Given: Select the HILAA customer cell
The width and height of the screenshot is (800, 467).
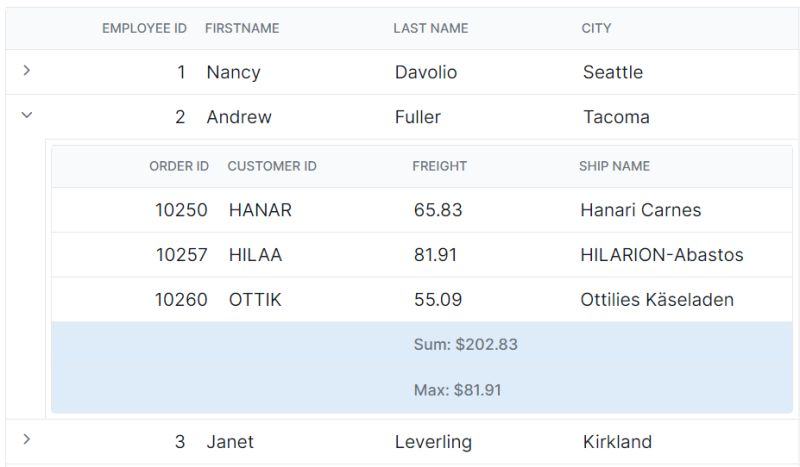Looking at the screenshot, I should 255,255.
